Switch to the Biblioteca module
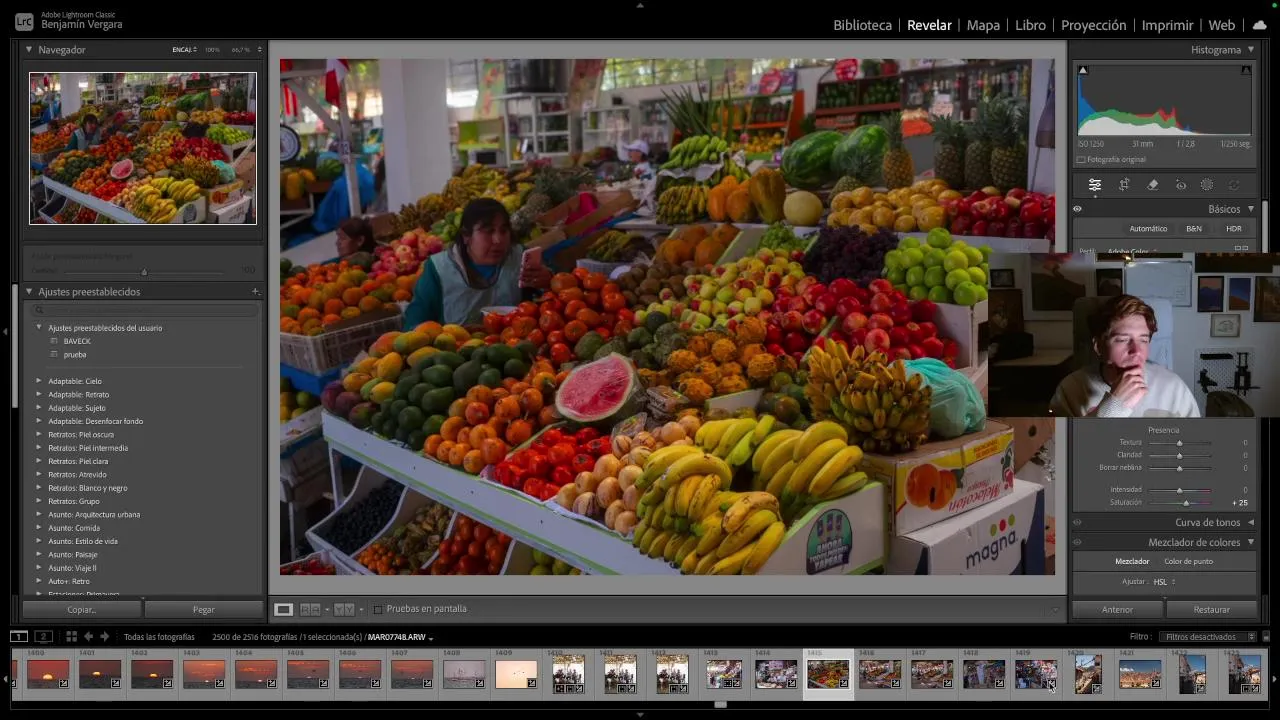This screenshot has height=720, width=1280. 862,25
